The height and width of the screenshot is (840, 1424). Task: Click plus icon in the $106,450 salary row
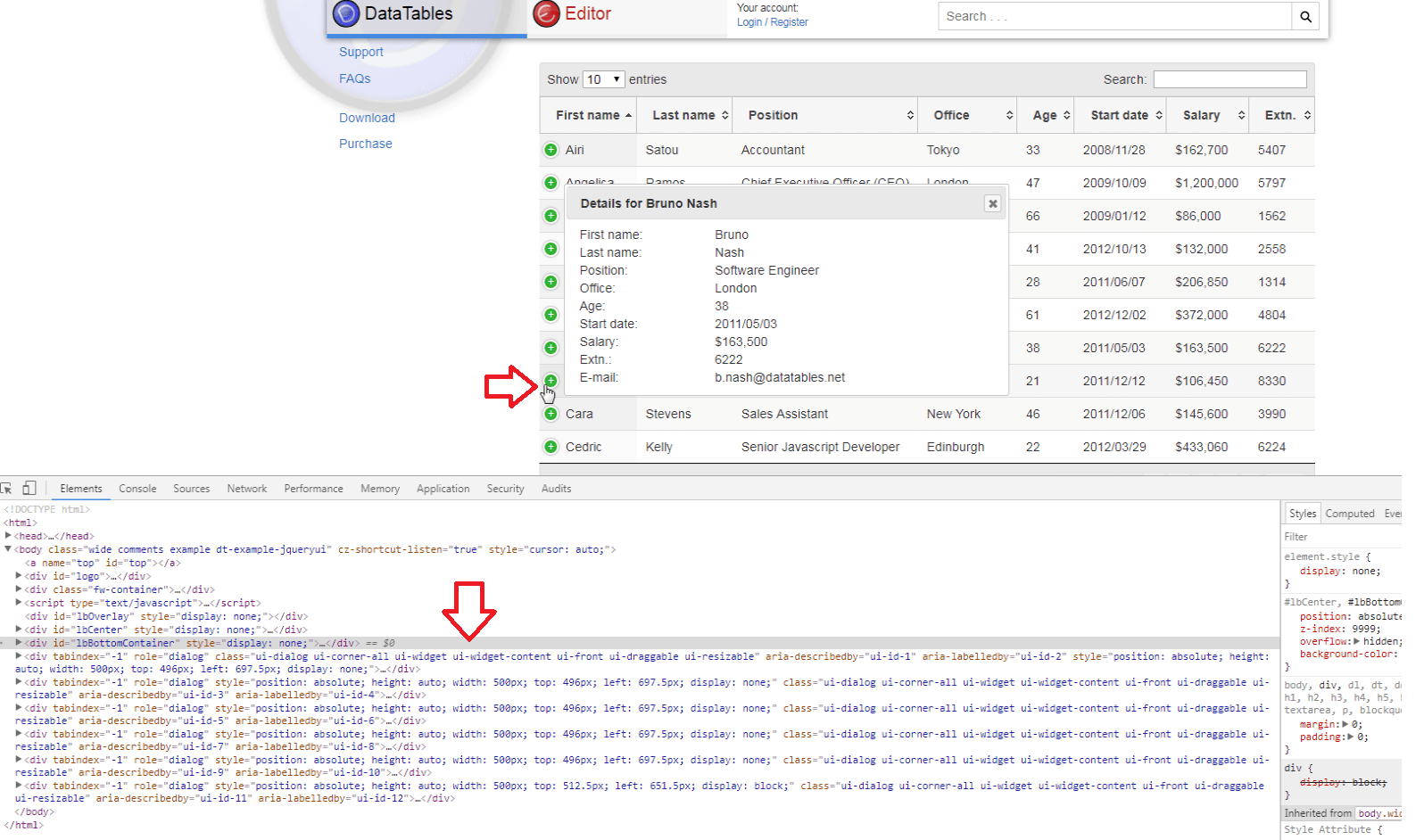tap(551, 381)
